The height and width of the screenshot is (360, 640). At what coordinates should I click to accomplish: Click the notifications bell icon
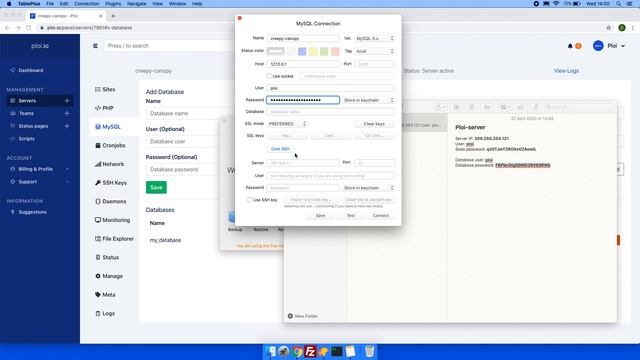(x=570, y=46)
